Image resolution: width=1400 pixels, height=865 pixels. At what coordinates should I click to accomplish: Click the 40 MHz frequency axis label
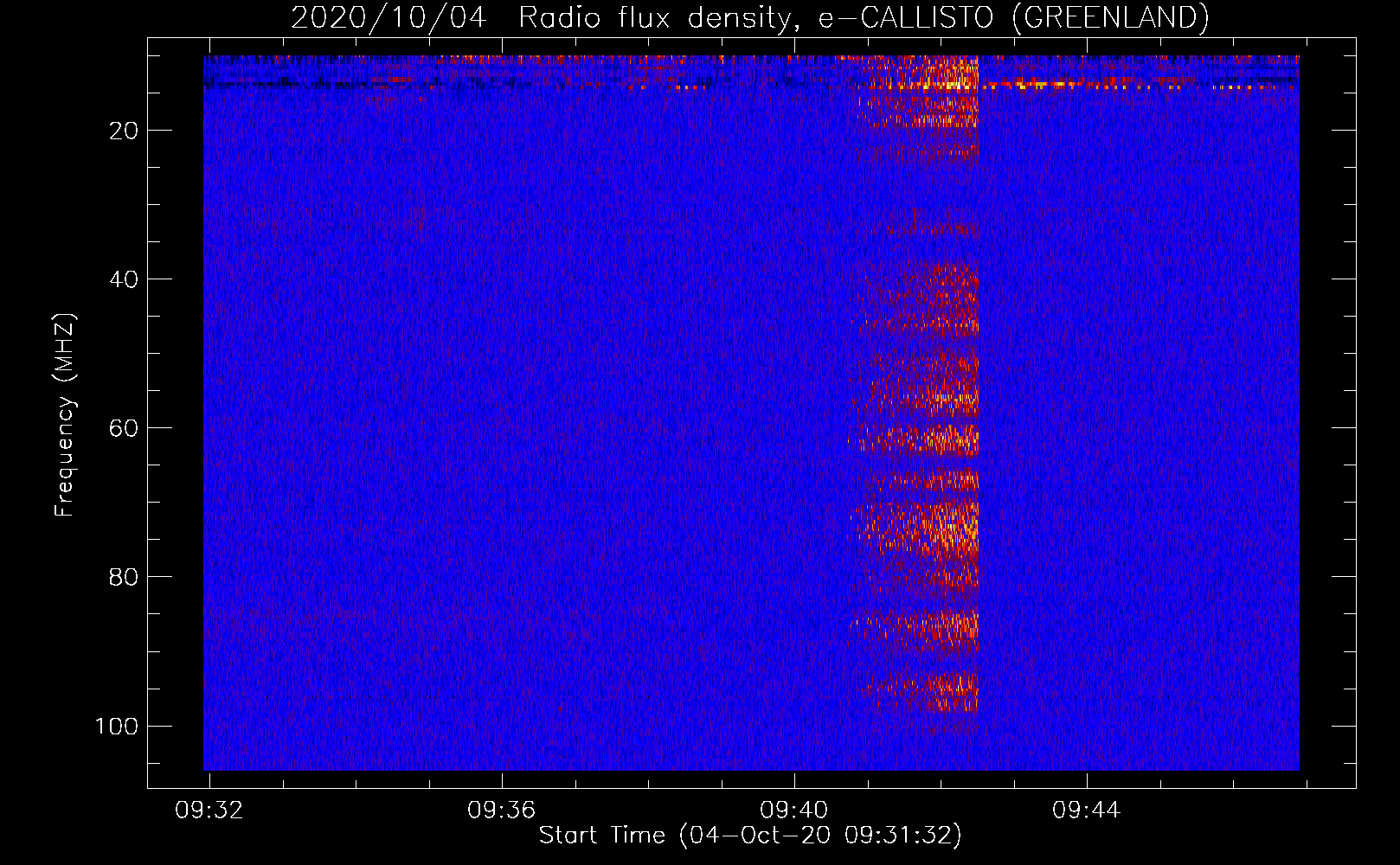click(x=124, y=279)
